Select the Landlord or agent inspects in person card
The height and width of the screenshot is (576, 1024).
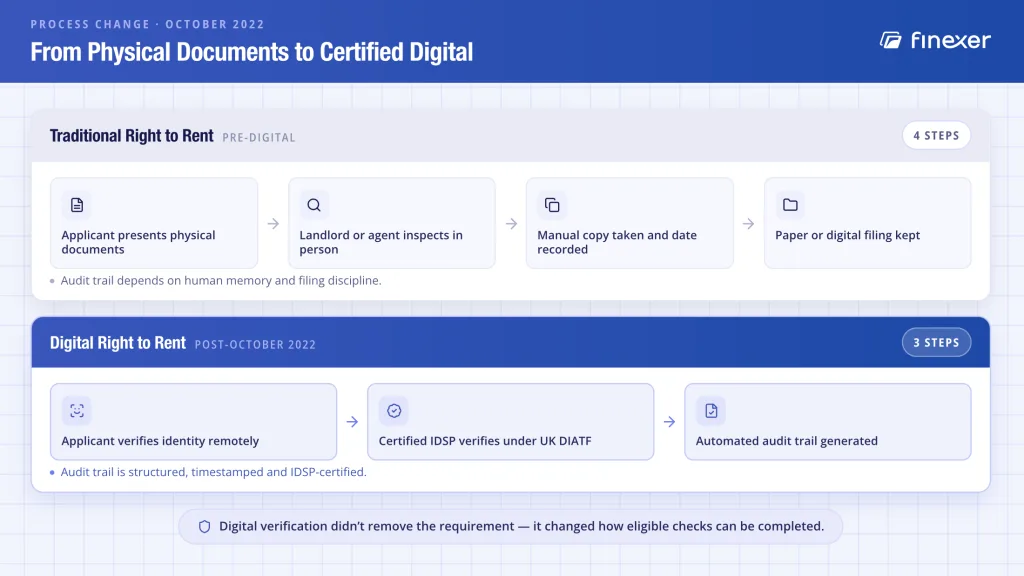(392, 223)
